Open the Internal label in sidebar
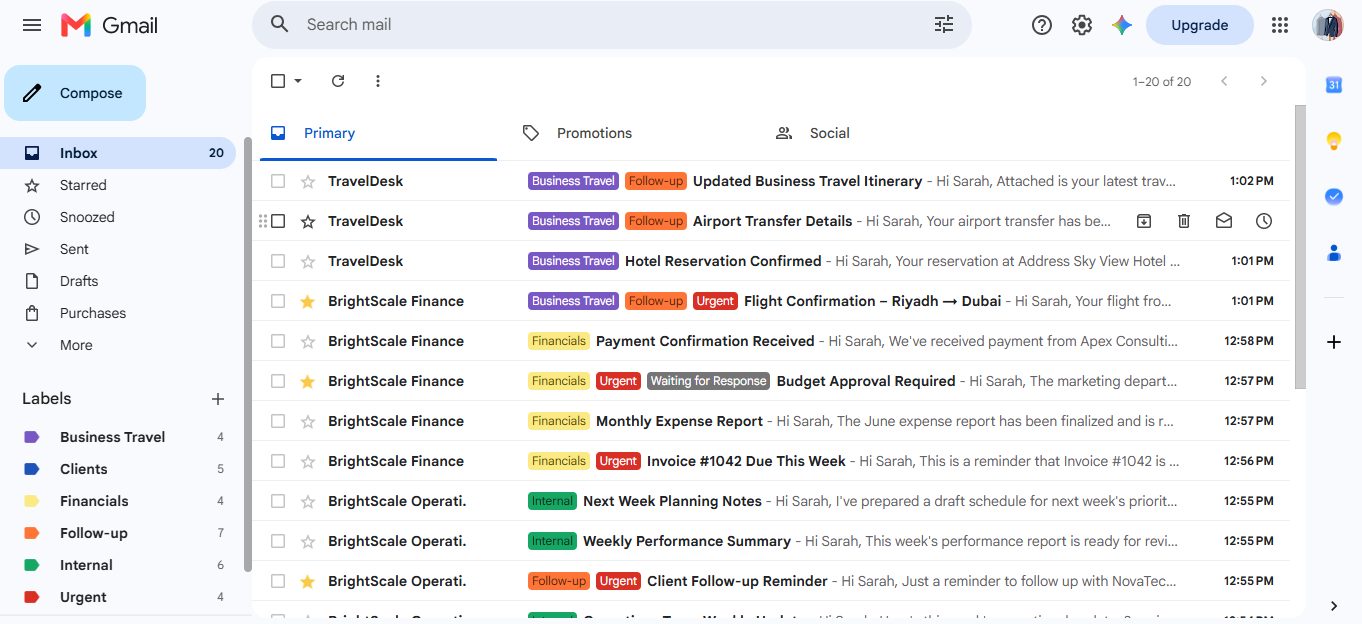 tap(118, 565)
